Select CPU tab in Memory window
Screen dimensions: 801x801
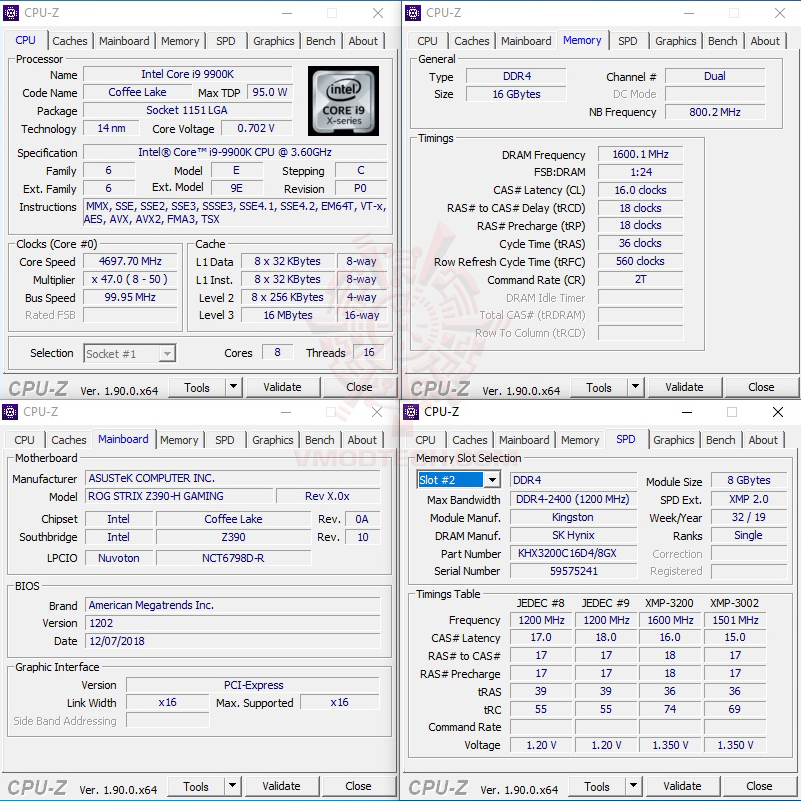pyautogui.click(x=427, y=41)
